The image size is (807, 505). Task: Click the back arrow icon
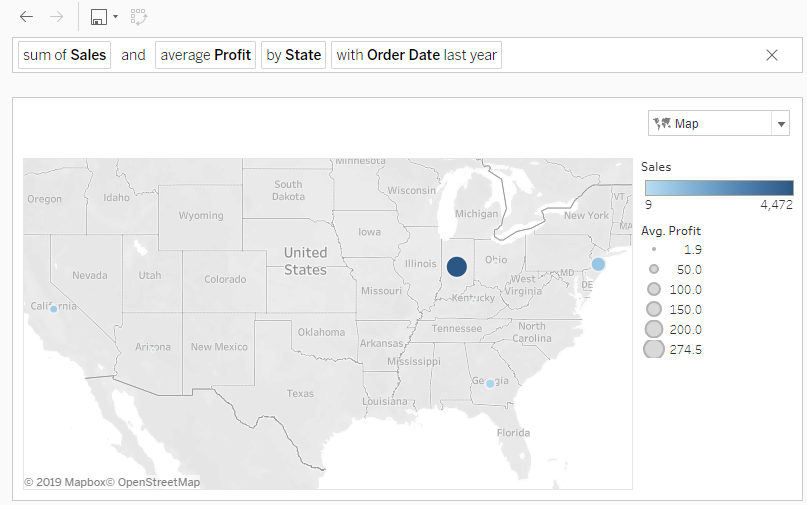coord(26,17)
